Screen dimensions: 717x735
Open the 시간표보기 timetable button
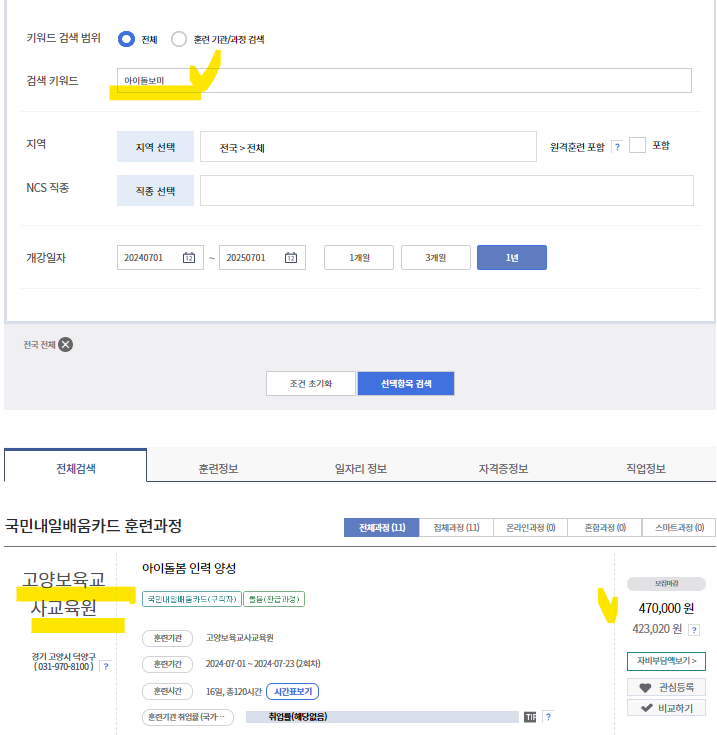pyautogui.click(x=292, y=691)
